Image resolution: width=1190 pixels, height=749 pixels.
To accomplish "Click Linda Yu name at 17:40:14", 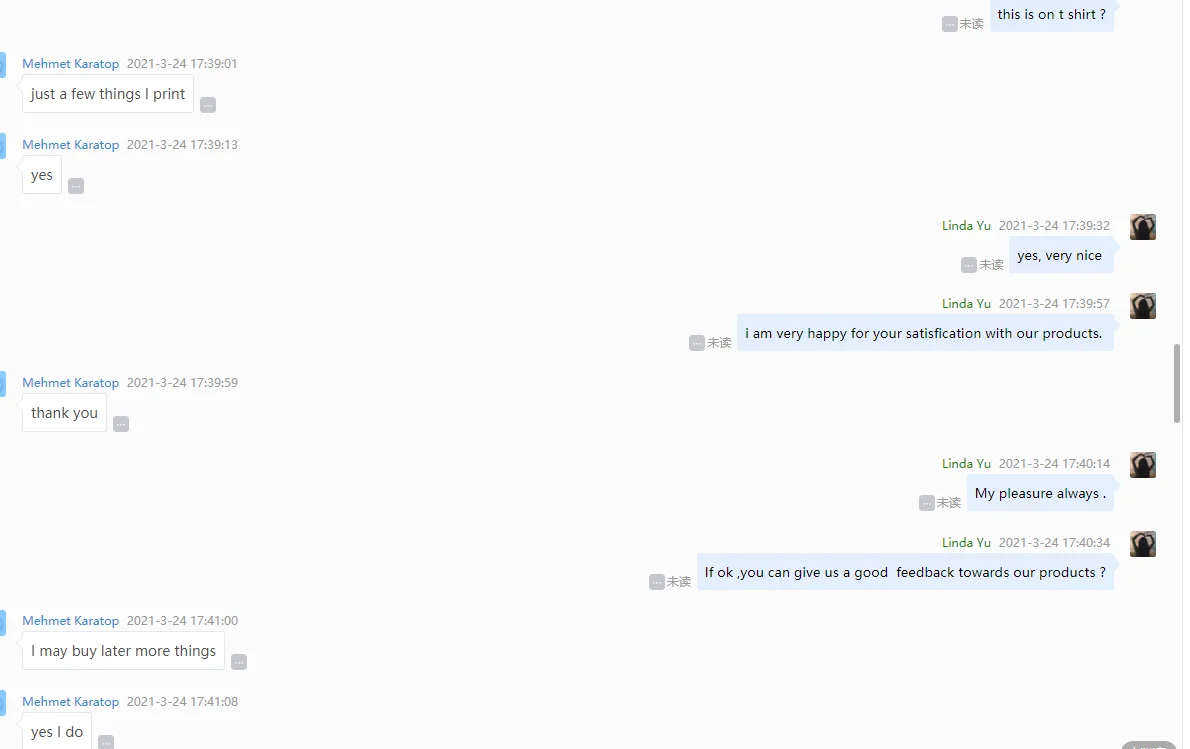I will click(x=966, y=464).
